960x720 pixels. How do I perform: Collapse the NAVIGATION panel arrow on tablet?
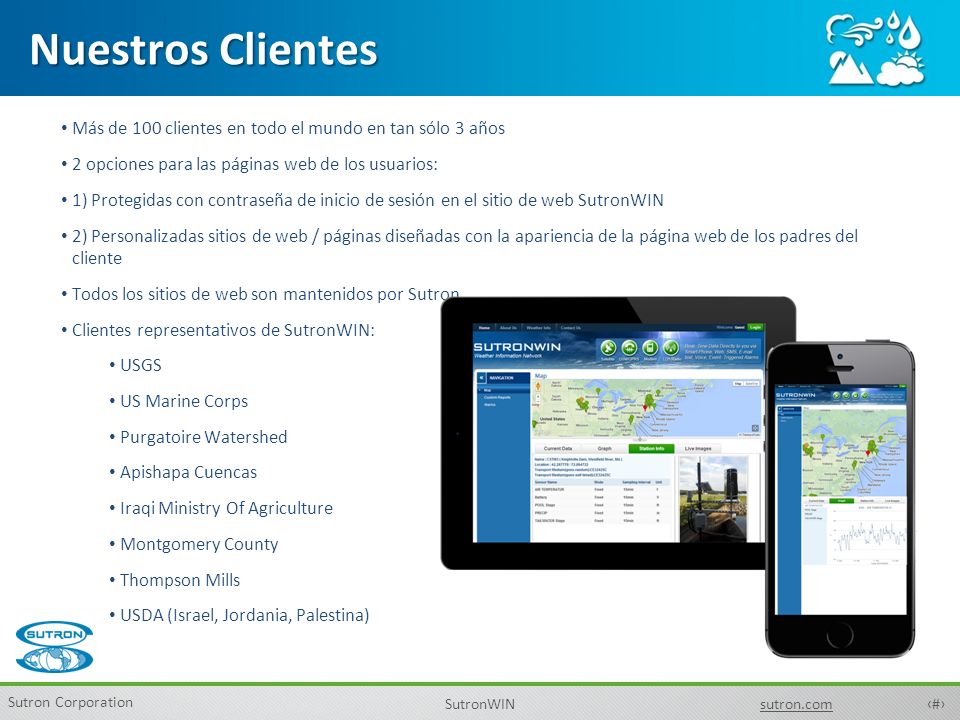pos(481,378)
